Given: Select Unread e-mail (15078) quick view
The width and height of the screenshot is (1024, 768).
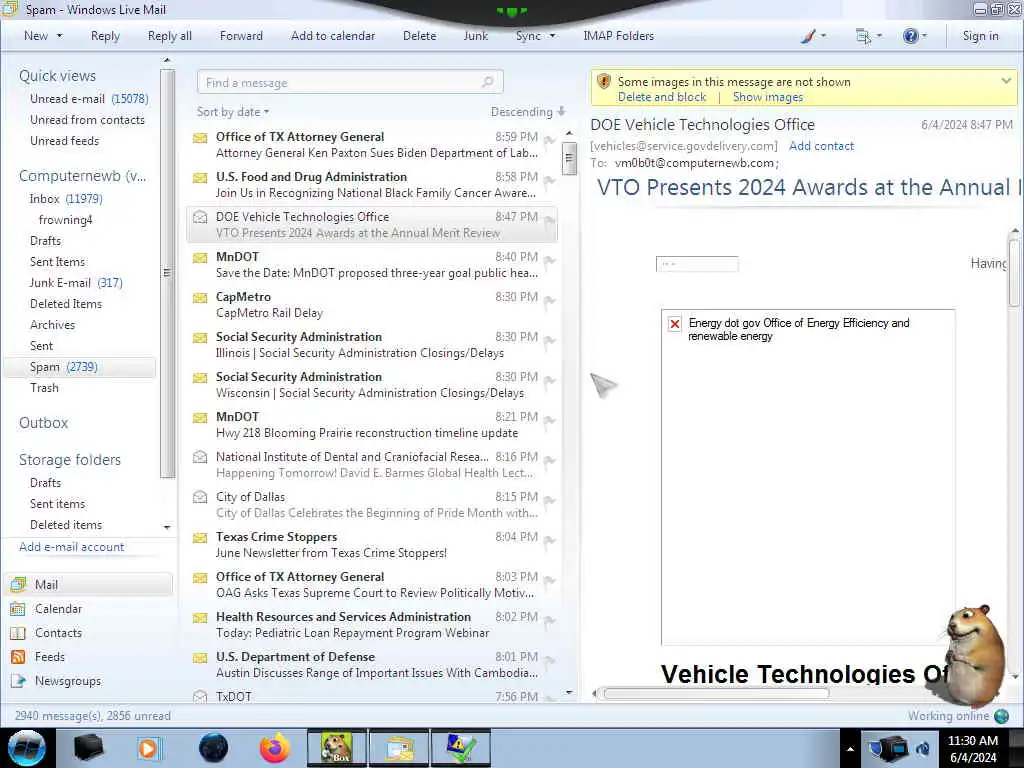Looking at the screenshot, I should point(89,99).
